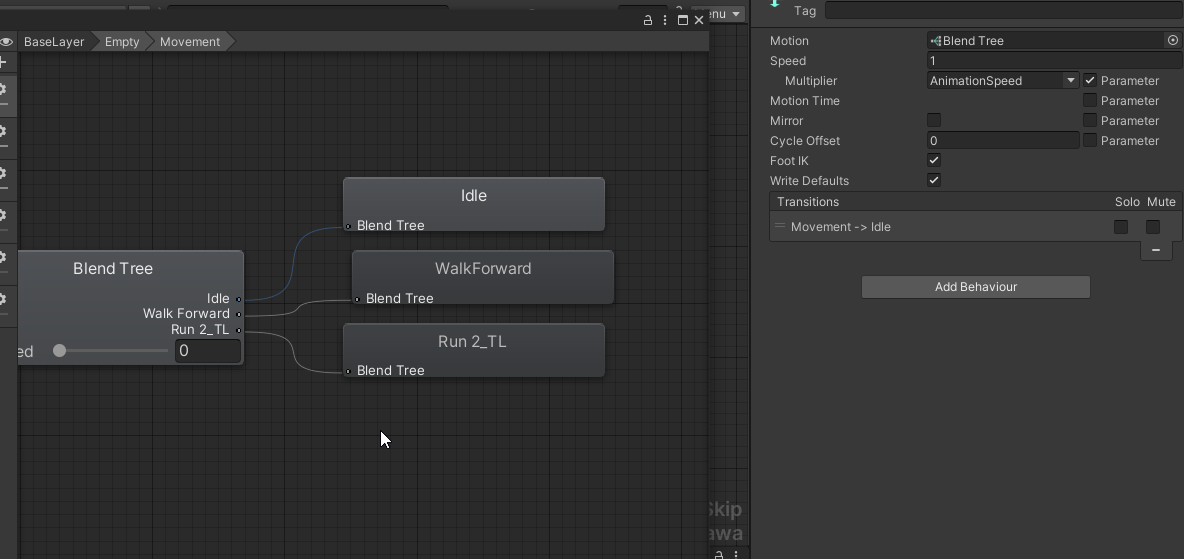Select the Empty breadcrumb item
The image size is (1184, 559).
coord(122,42)
